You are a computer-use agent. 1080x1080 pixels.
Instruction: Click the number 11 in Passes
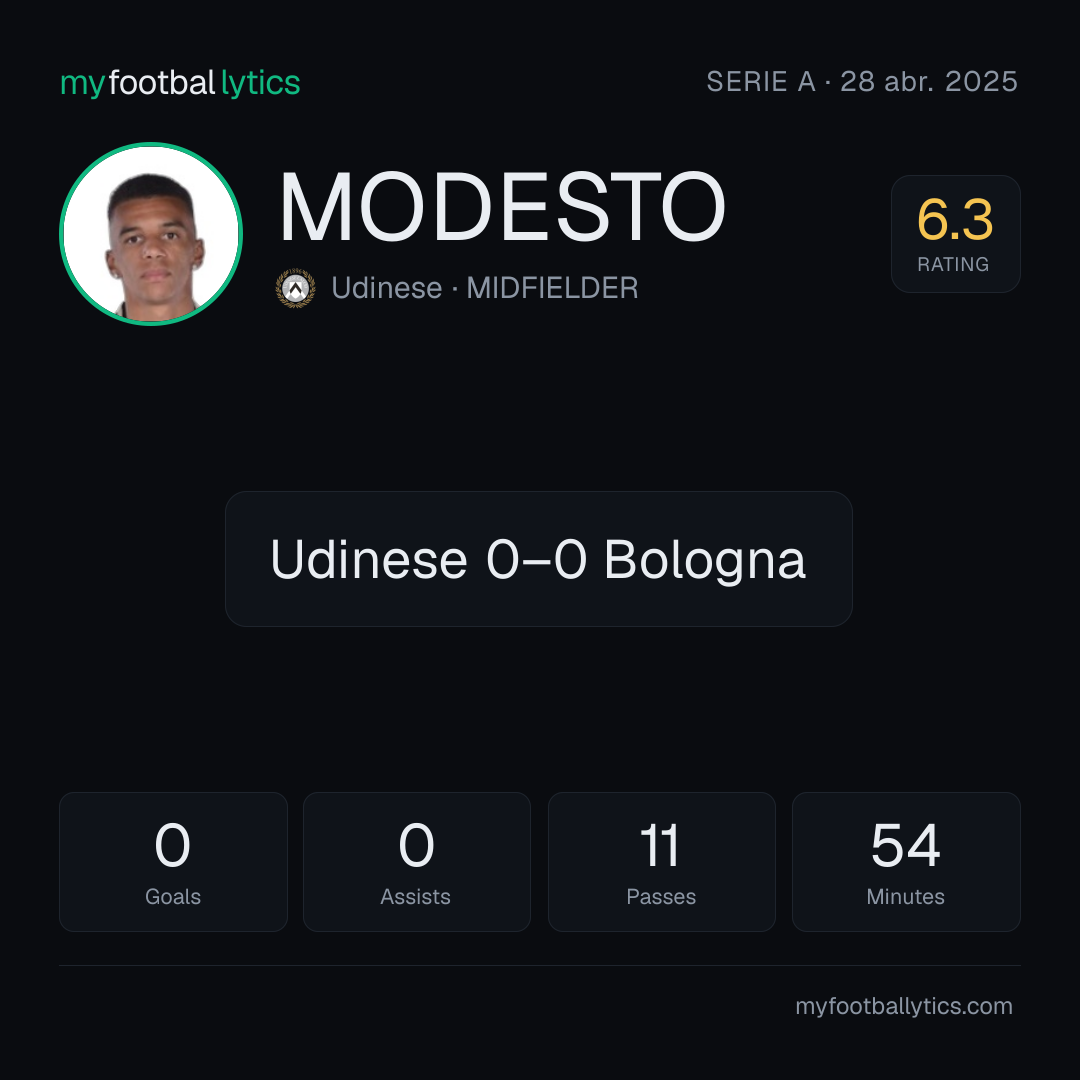point(660,845)
